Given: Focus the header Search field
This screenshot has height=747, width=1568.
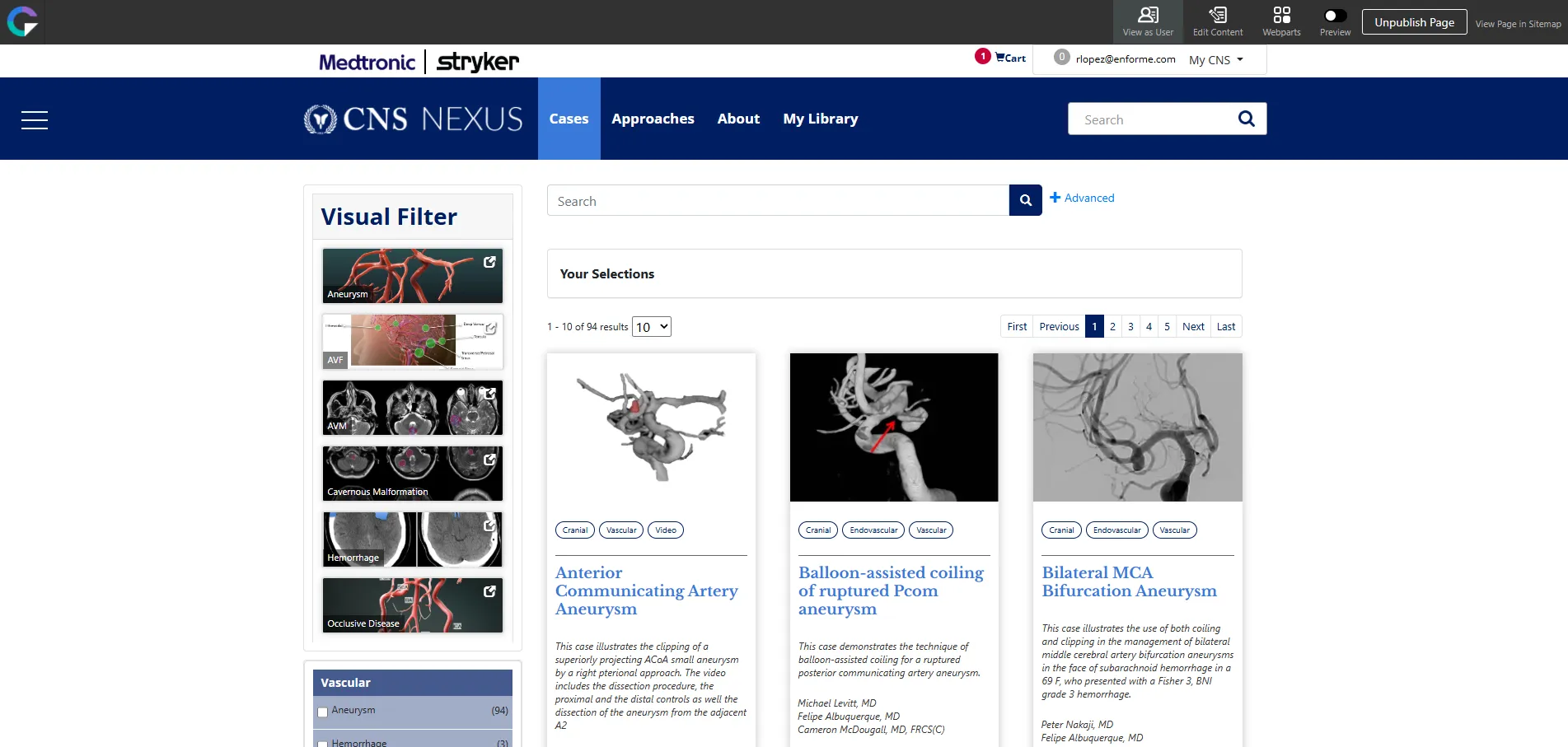Looking at the screenshot, I should (1149, 119).
